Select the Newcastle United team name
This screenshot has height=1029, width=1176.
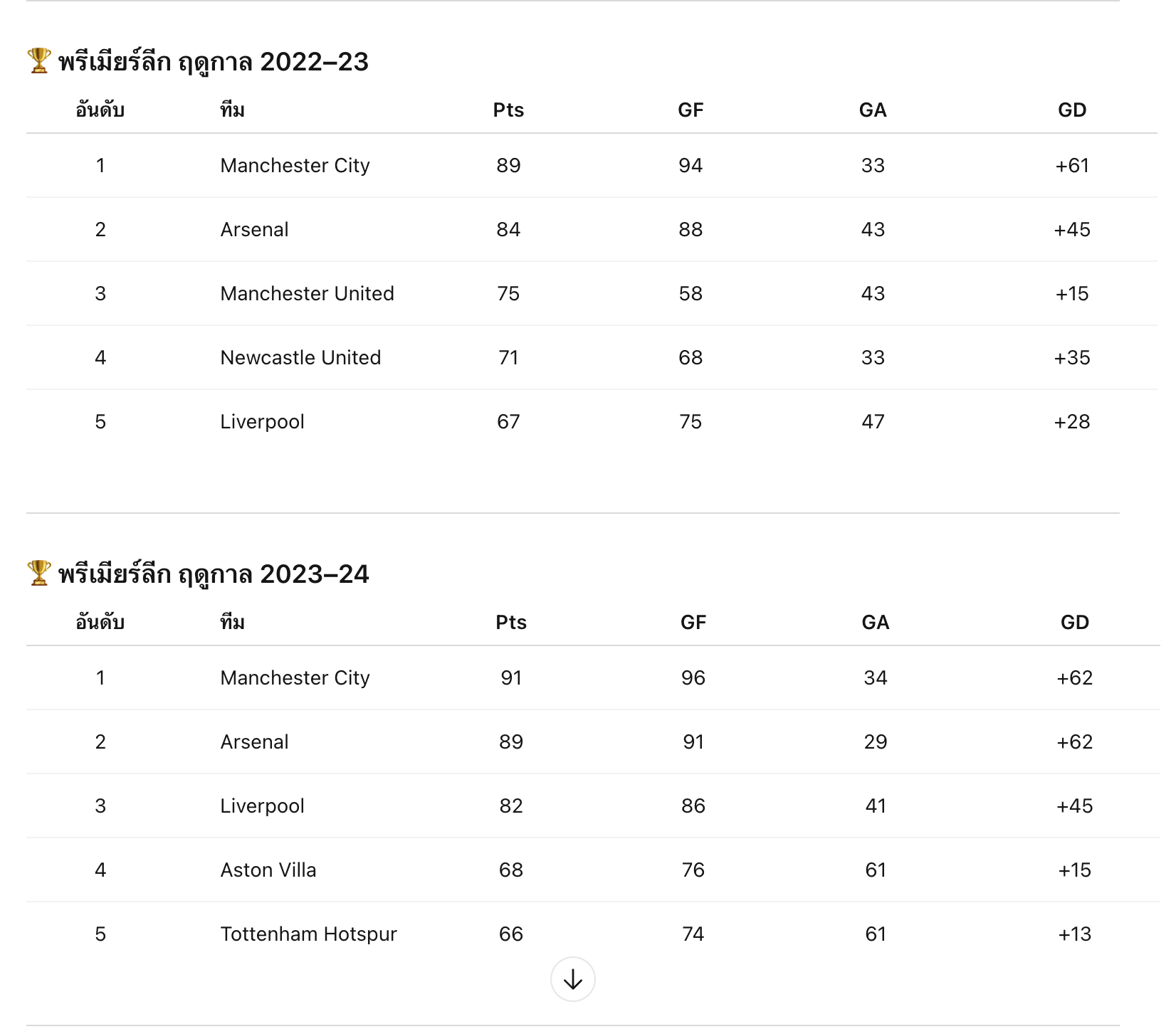coord(300,357)
